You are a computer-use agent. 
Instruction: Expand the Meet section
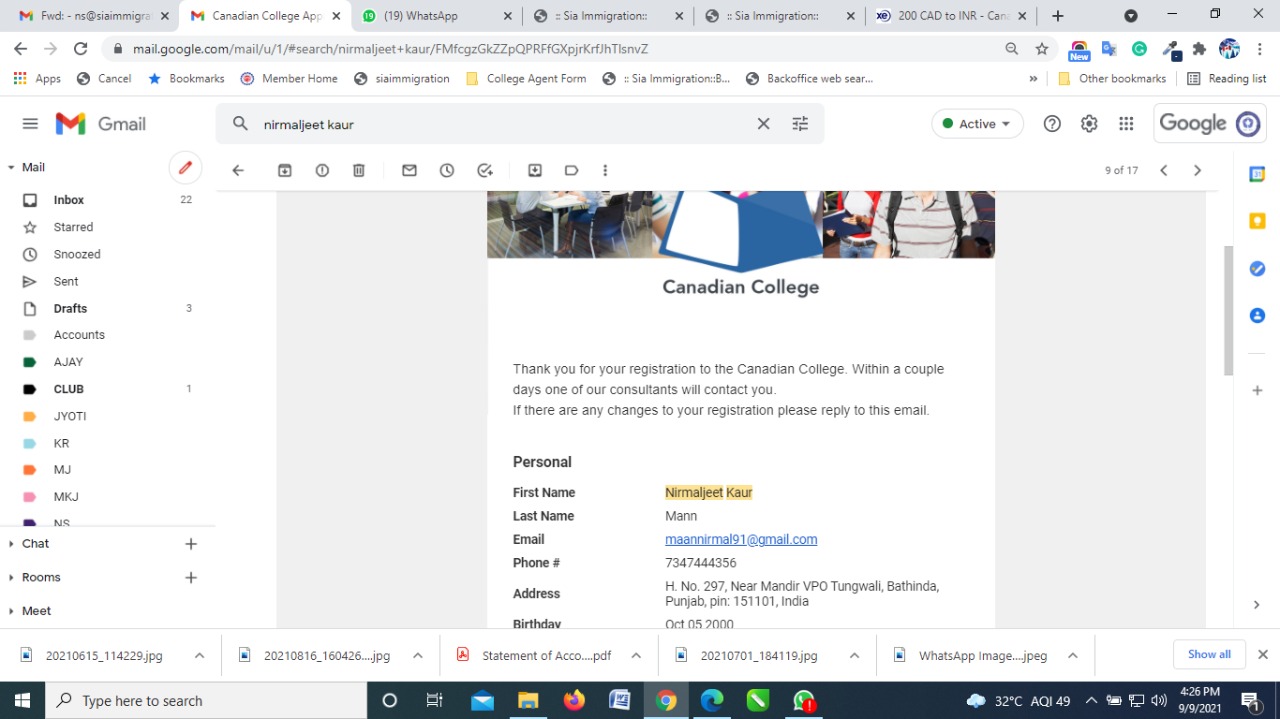[11, 611]
